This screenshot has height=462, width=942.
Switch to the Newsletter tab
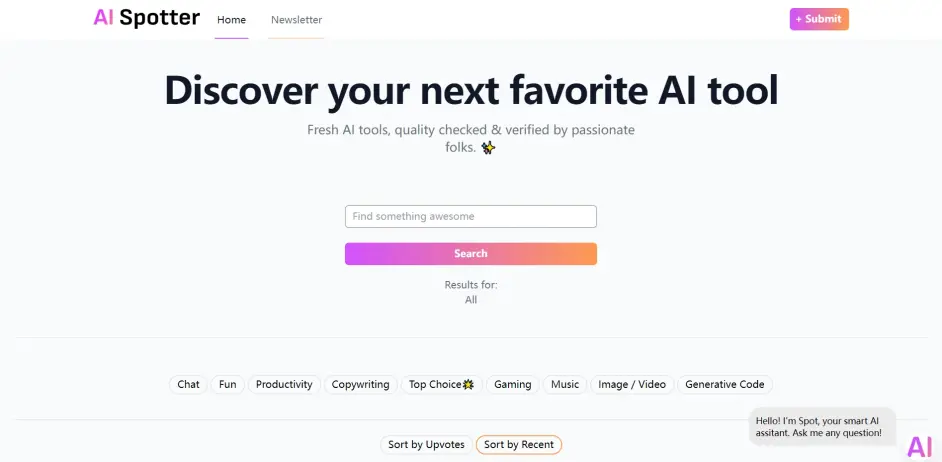(x=296, y=20)
